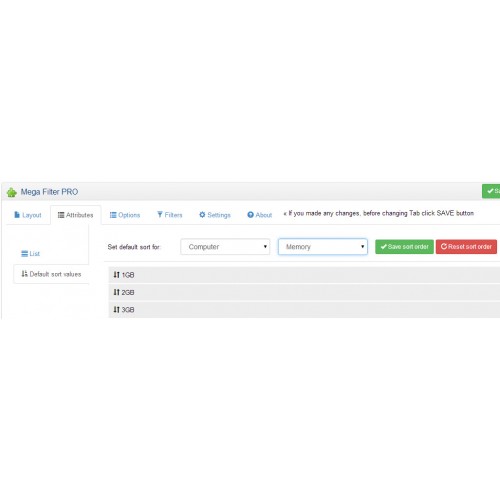This screenshot has height=500, width=500.
Task: Open the Attributes tab
Action: point(76,215)
